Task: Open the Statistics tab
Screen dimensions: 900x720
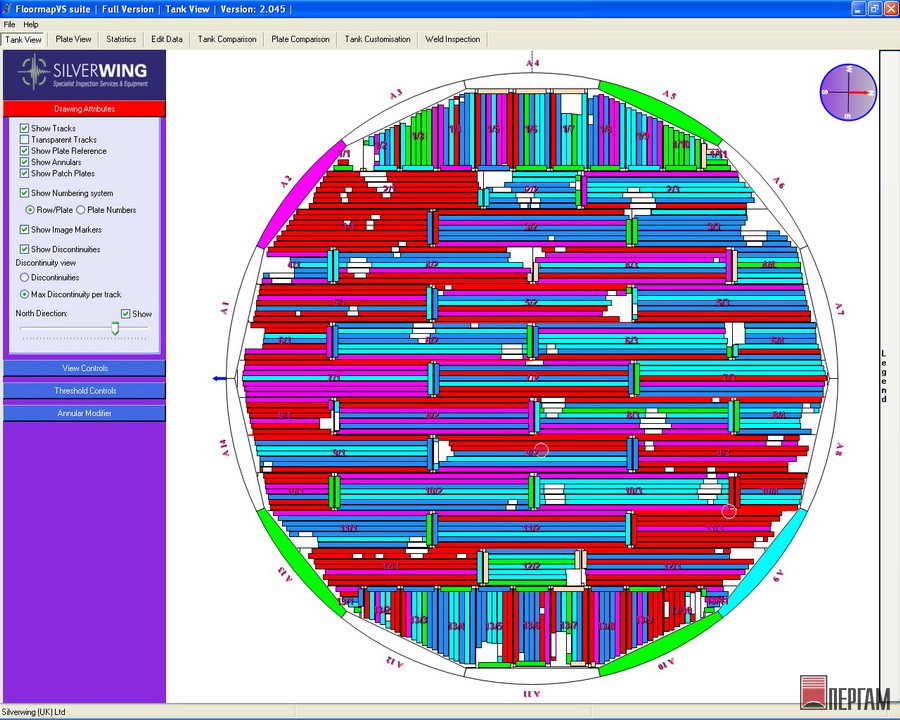Action: [x=121, y=39]
